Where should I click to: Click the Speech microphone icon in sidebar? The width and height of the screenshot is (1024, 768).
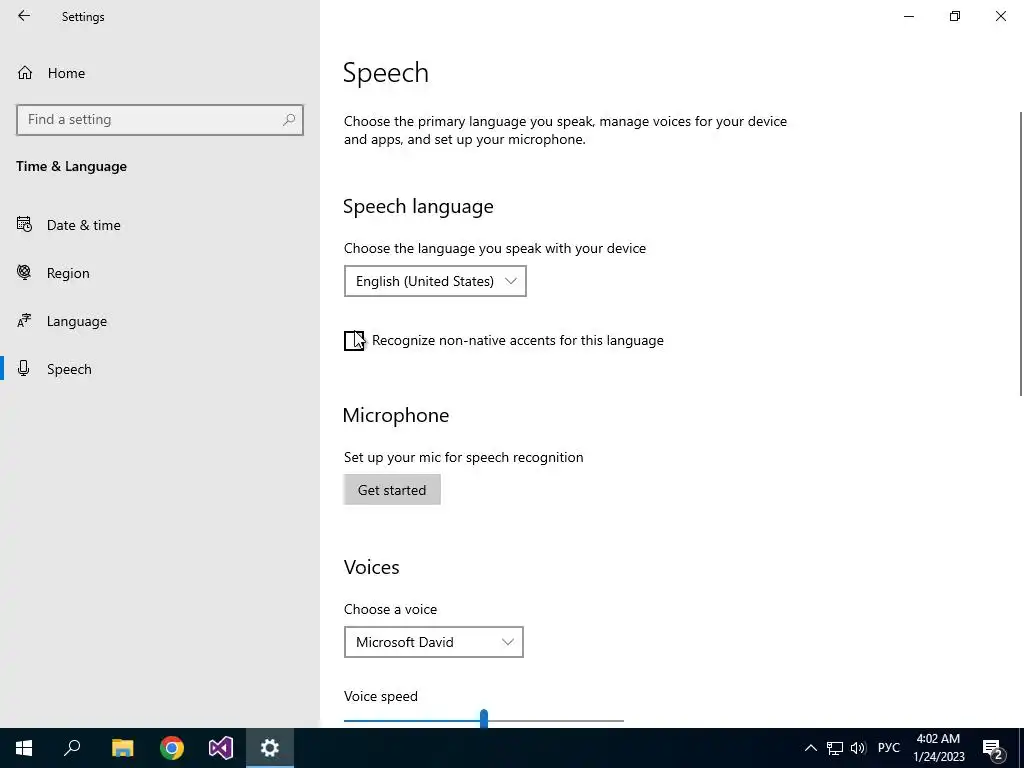point(24,368)
